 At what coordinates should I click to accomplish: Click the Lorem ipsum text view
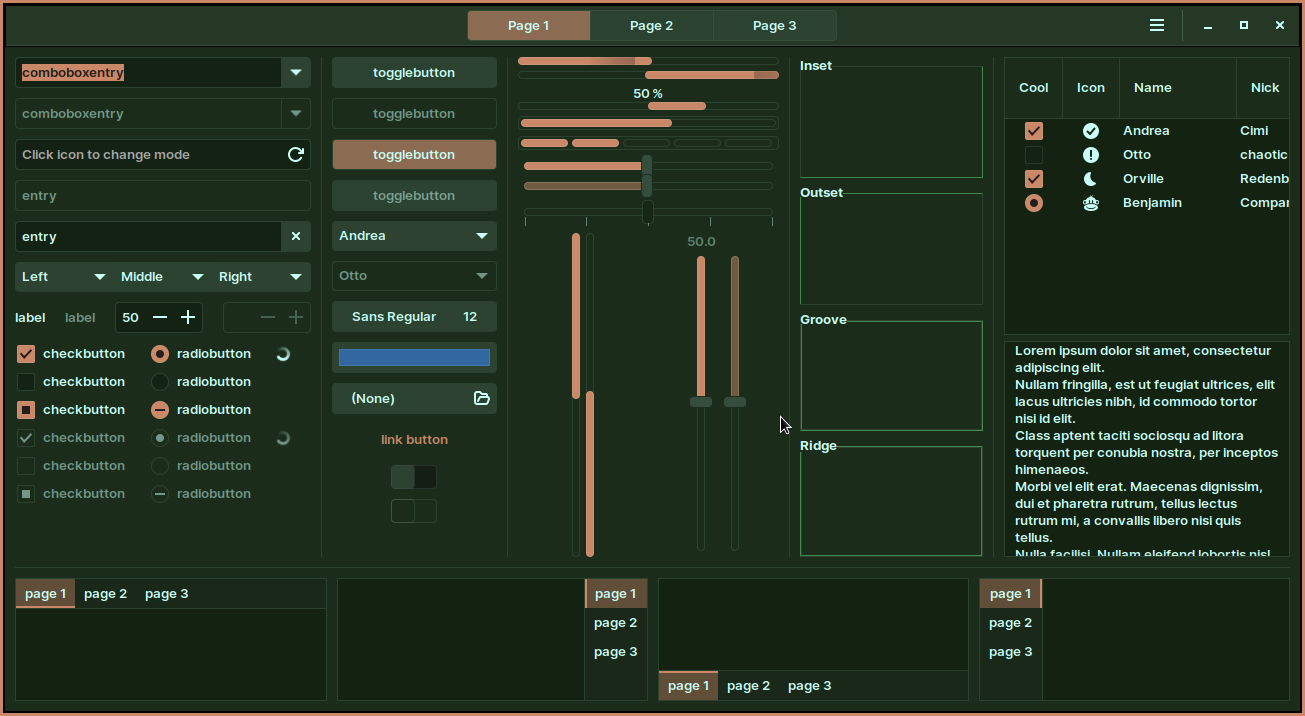pyautogui.click(x=1147, y=449)
